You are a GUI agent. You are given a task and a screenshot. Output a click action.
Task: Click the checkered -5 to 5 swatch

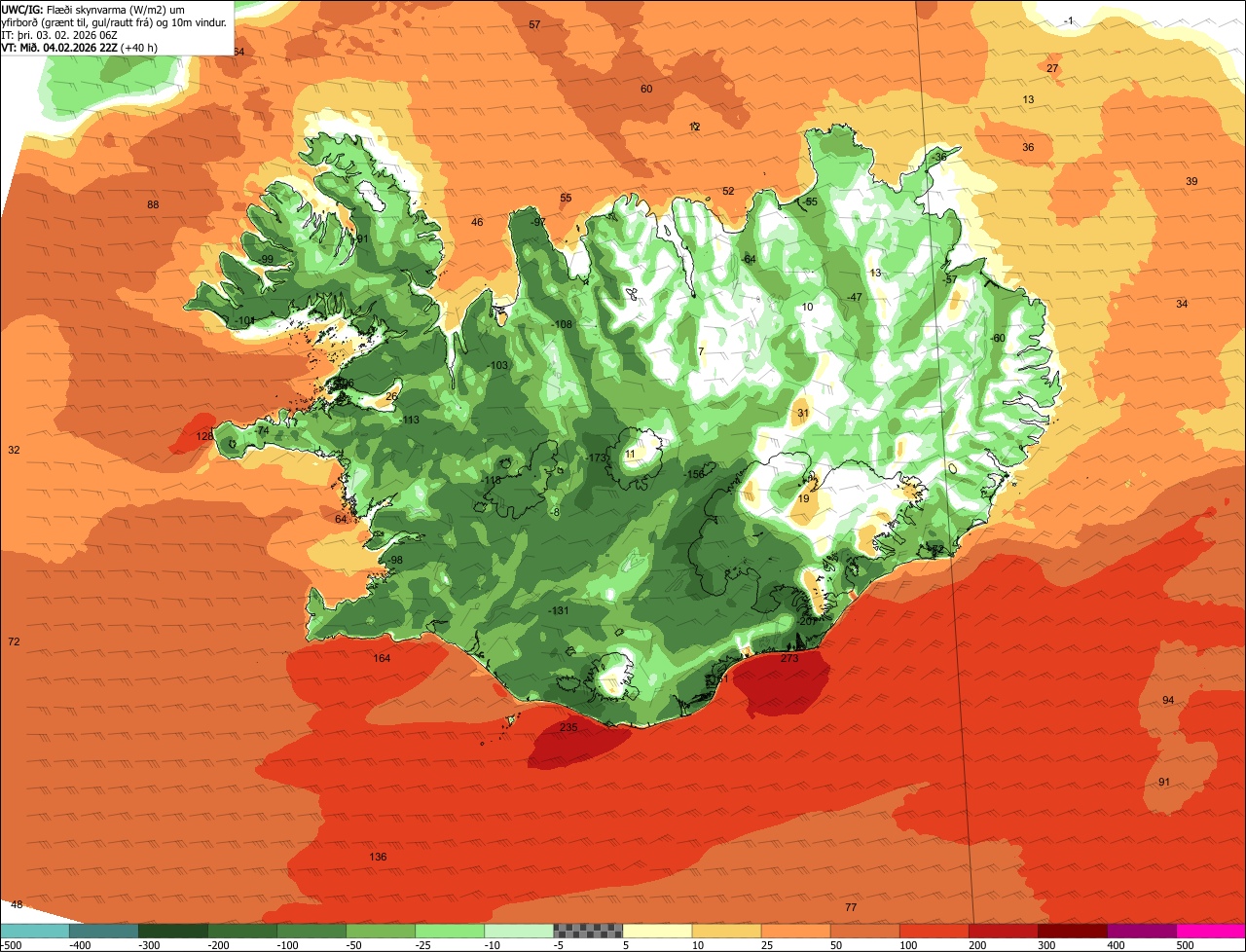(588, 931)
